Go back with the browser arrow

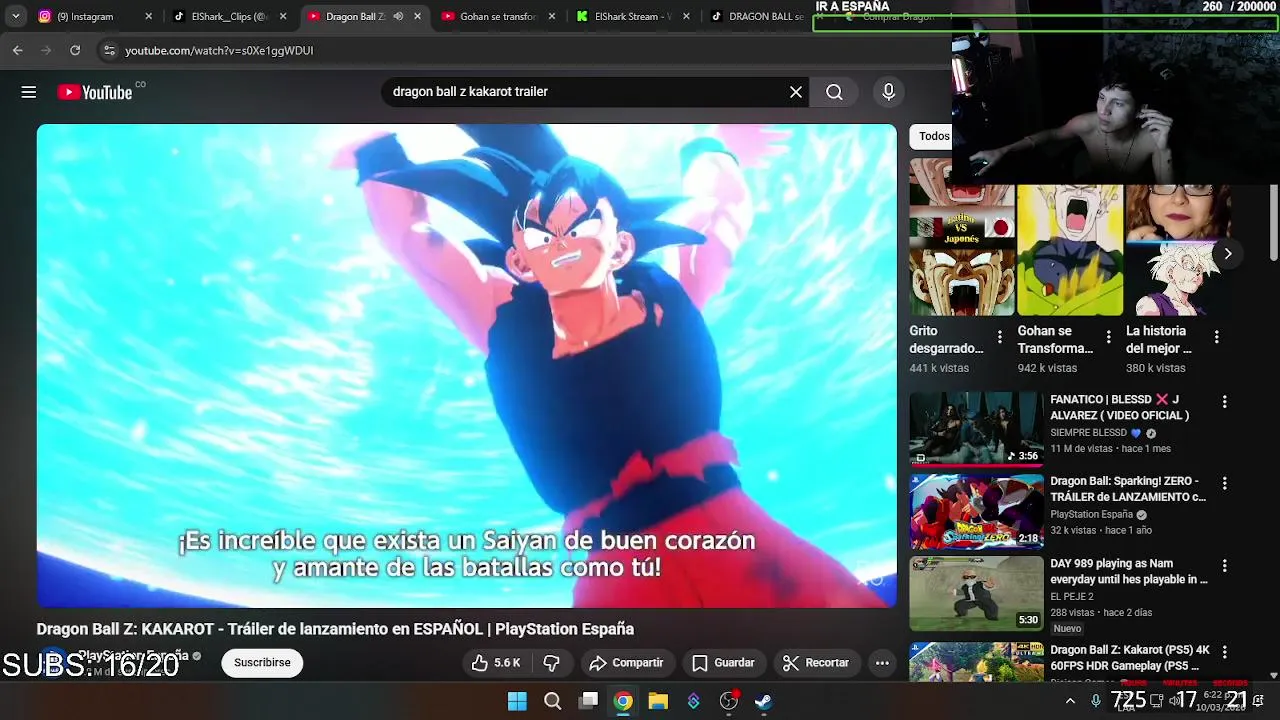pyautogui.click(x=18, y=50)
